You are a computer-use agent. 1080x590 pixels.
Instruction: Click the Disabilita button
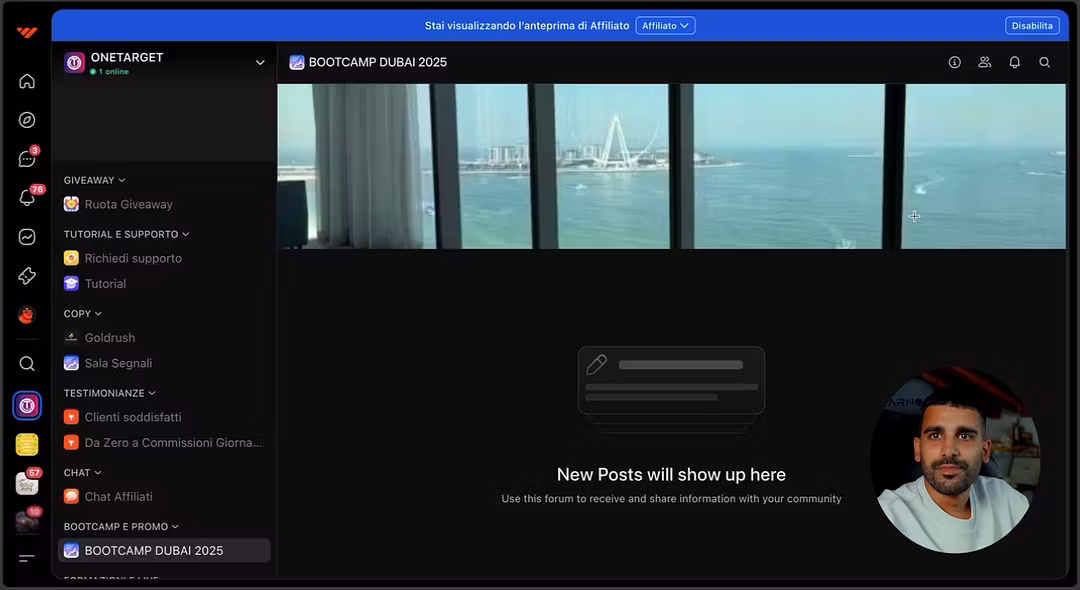(x=1032, y=25)
